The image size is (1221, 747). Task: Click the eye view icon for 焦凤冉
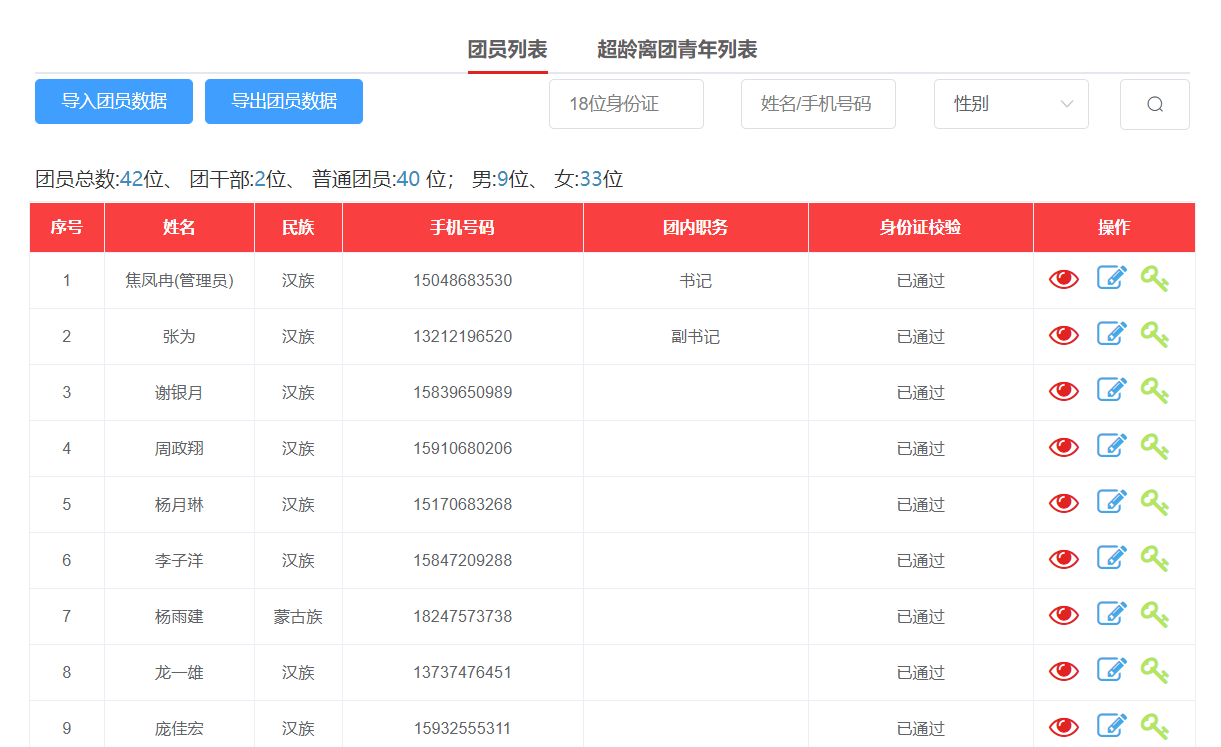coord(1063,280)
